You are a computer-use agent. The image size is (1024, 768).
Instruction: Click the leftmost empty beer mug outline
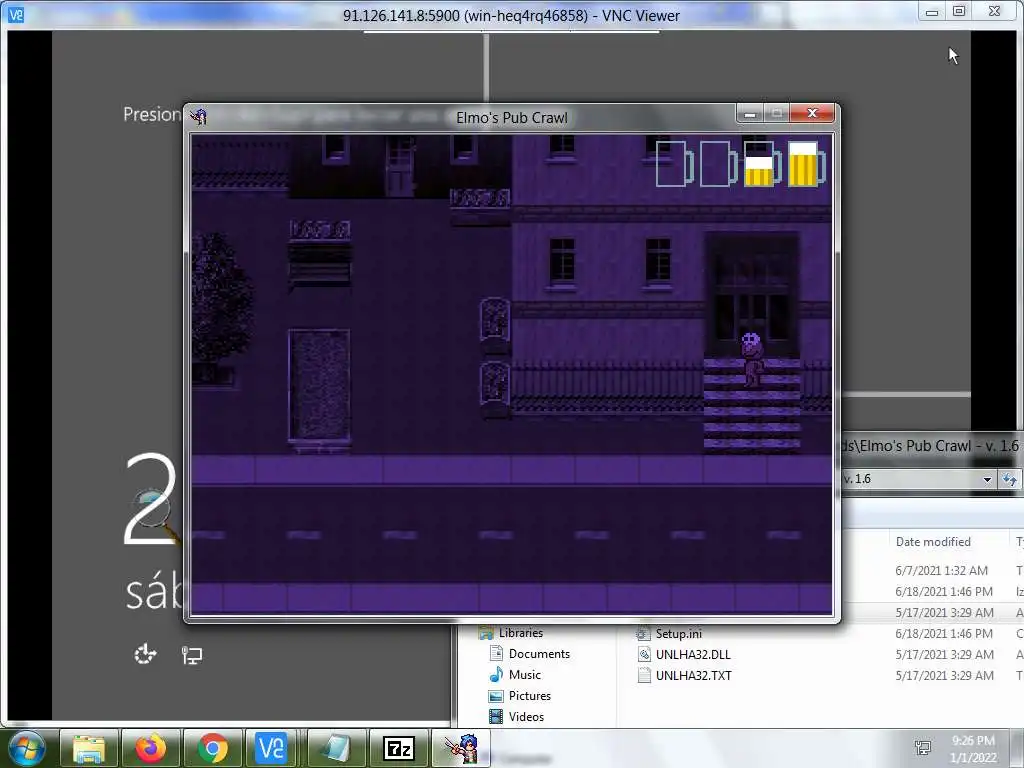pyautogui.click(x=674, y=164)
